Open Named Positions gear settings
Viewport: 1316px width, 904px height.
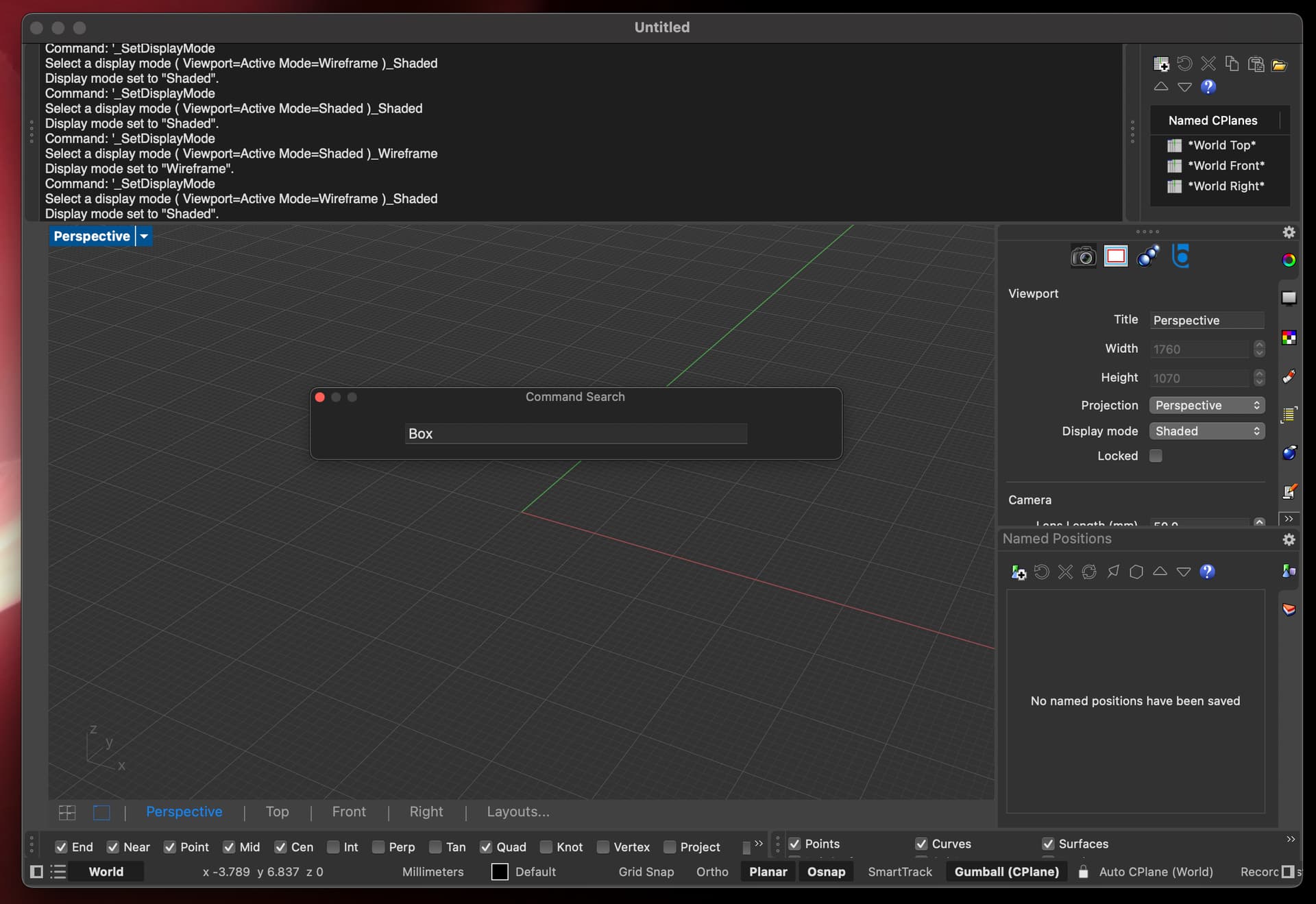(x=1289, y=539)
